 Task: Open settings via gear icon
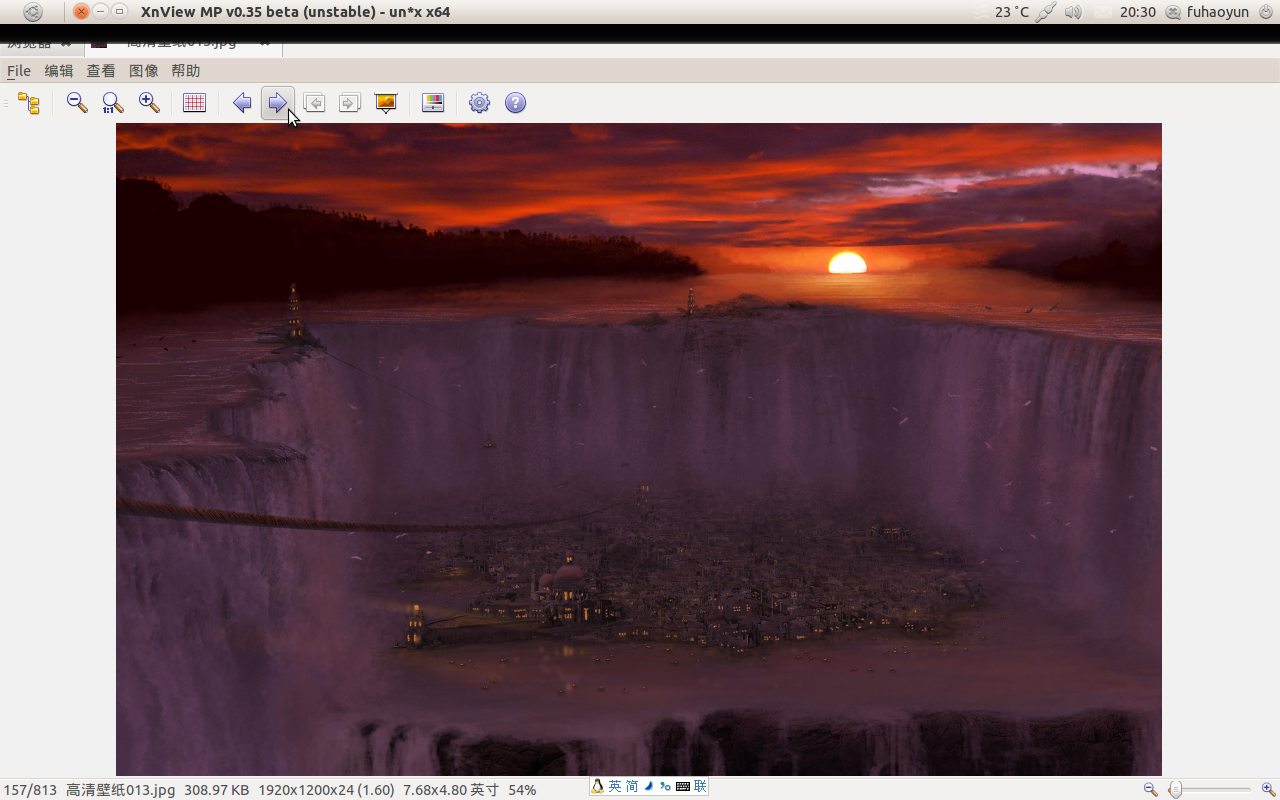(480, 103)
